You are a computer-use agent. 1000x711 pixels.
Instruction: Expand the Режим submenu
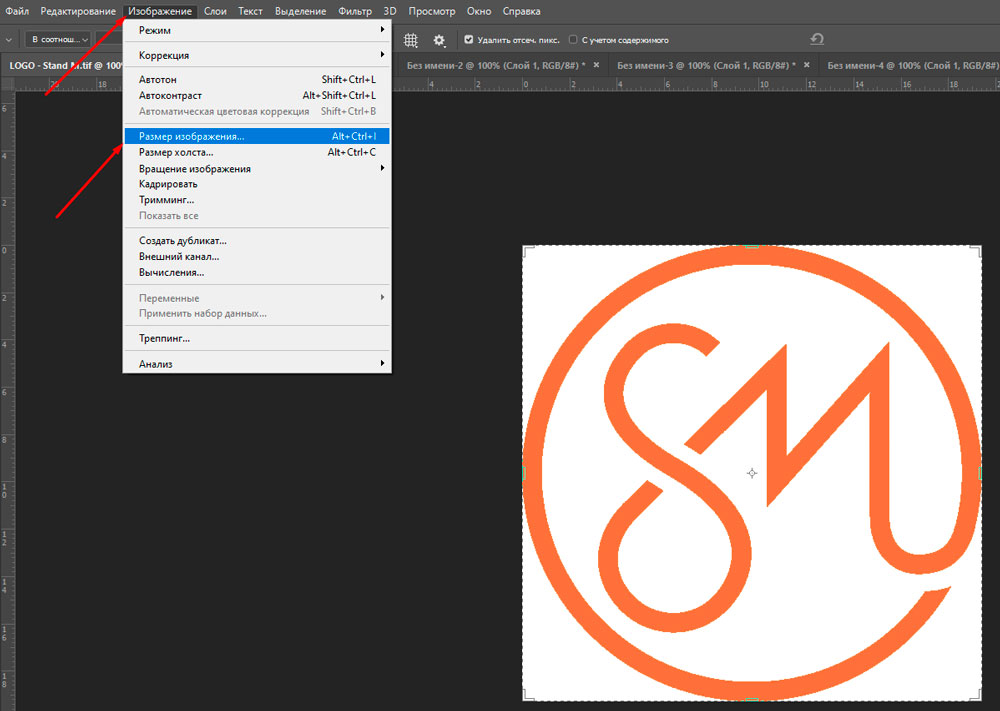tap(256, 30)
